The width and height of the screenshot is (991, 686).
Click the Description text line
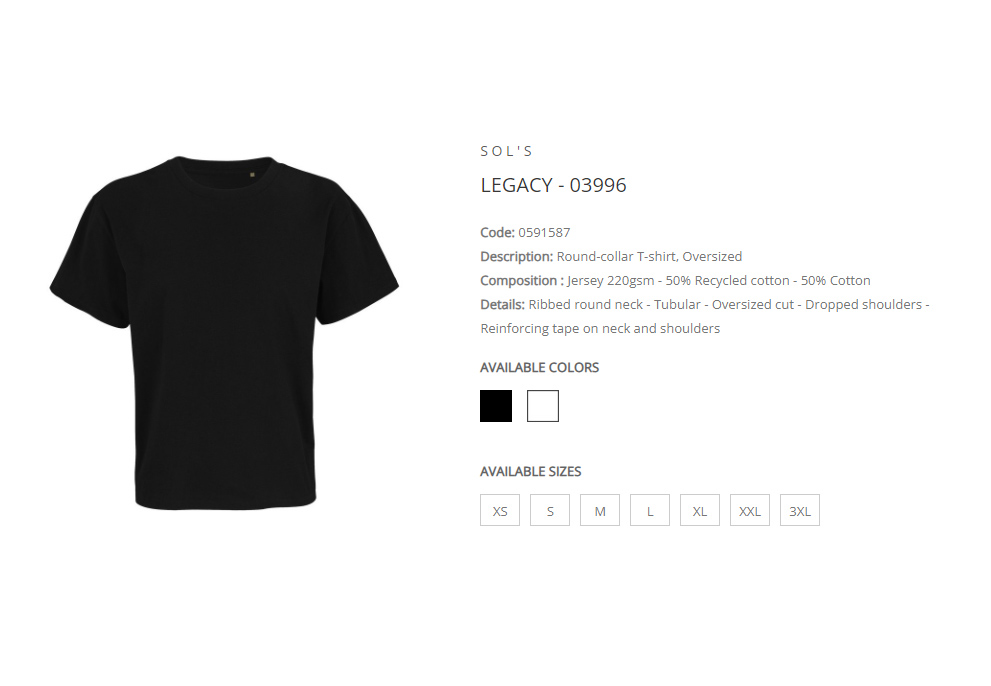pos(611,257)
